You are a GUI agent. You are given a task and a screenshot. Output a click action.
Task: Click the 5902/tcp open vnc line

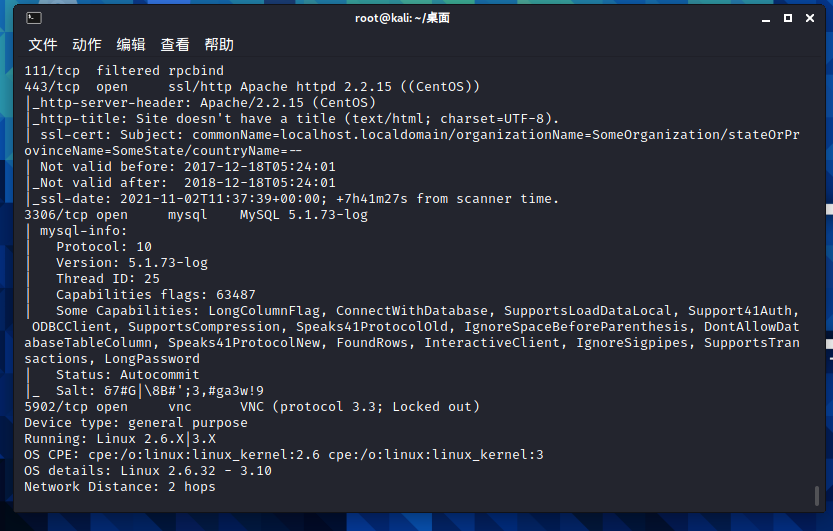[252, 407]
